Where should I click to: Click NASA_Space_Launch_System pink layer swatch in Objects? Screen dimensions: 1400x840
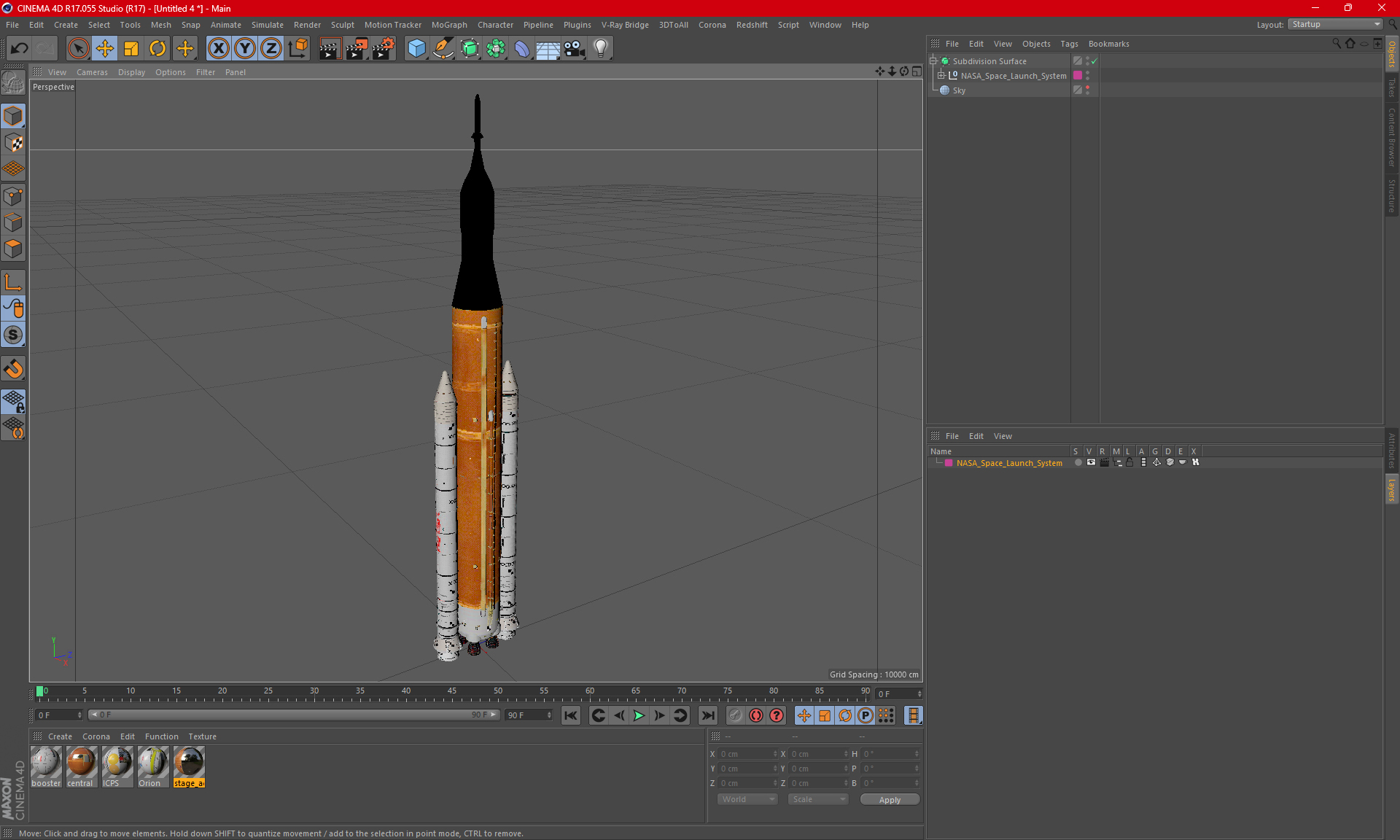tap(1078, 75)
